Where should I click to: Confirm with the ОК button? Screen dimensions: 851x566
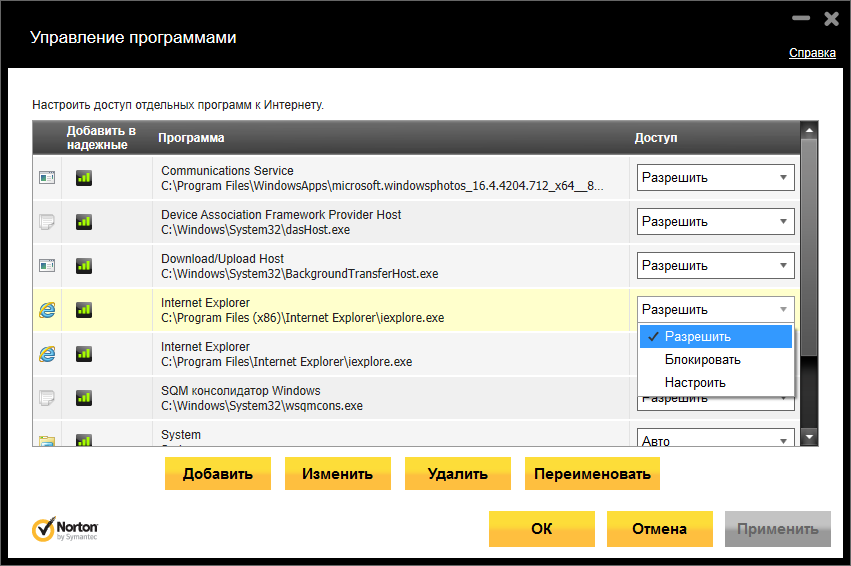pos(542,529)
